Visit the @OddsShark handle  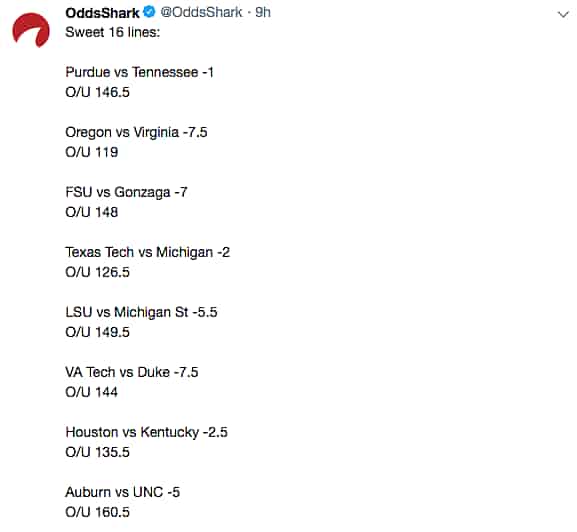pos(202,13)
